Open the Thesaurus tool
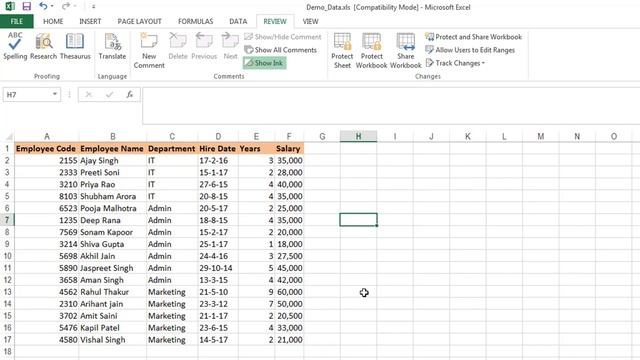The image size is (640, 360). (x=75, y=46)
